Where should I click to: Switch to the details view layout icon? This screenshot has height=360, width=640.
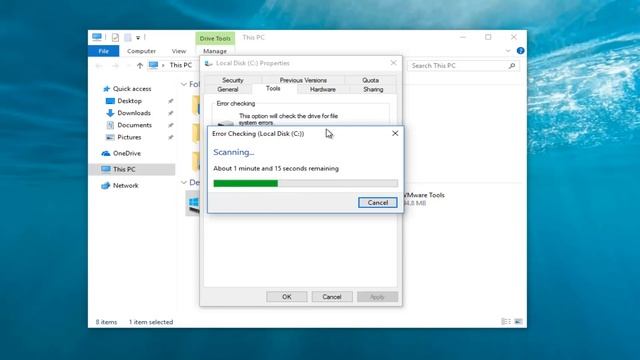pyautogui.click(x=506, y=322)
